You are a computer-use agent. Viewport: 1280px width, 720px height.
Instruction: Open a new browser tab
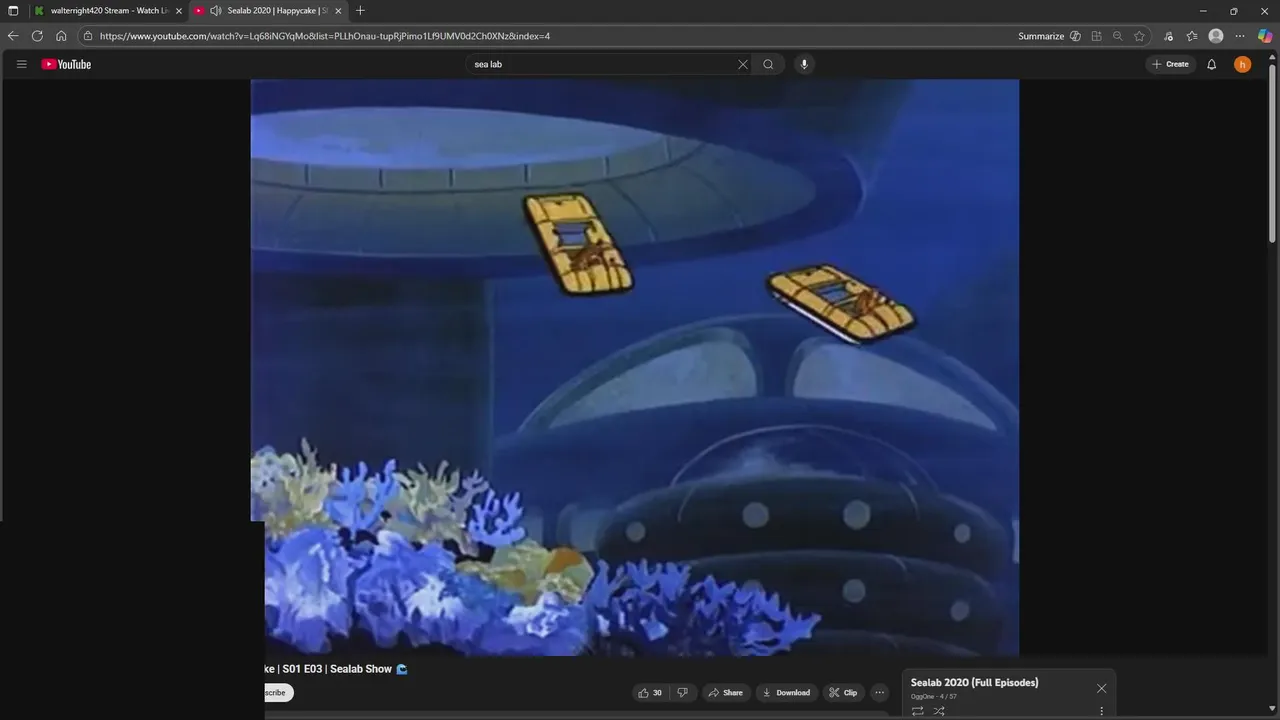(x=360, y=10)
